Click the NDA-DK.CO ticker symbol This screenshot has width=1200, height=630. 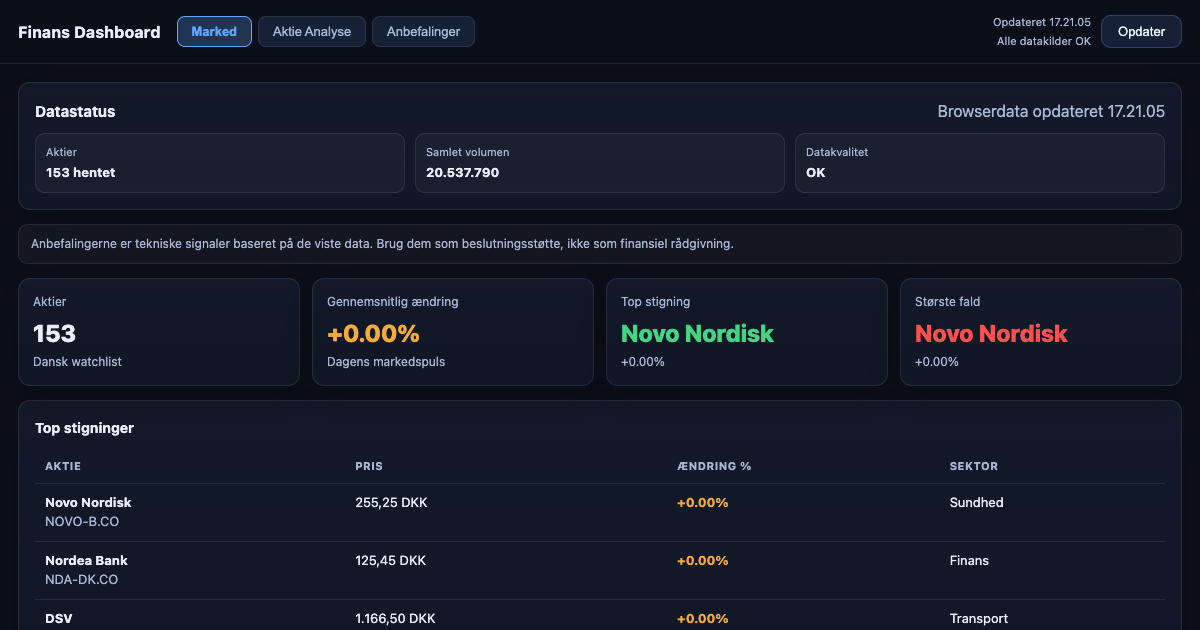coord(81,580)
